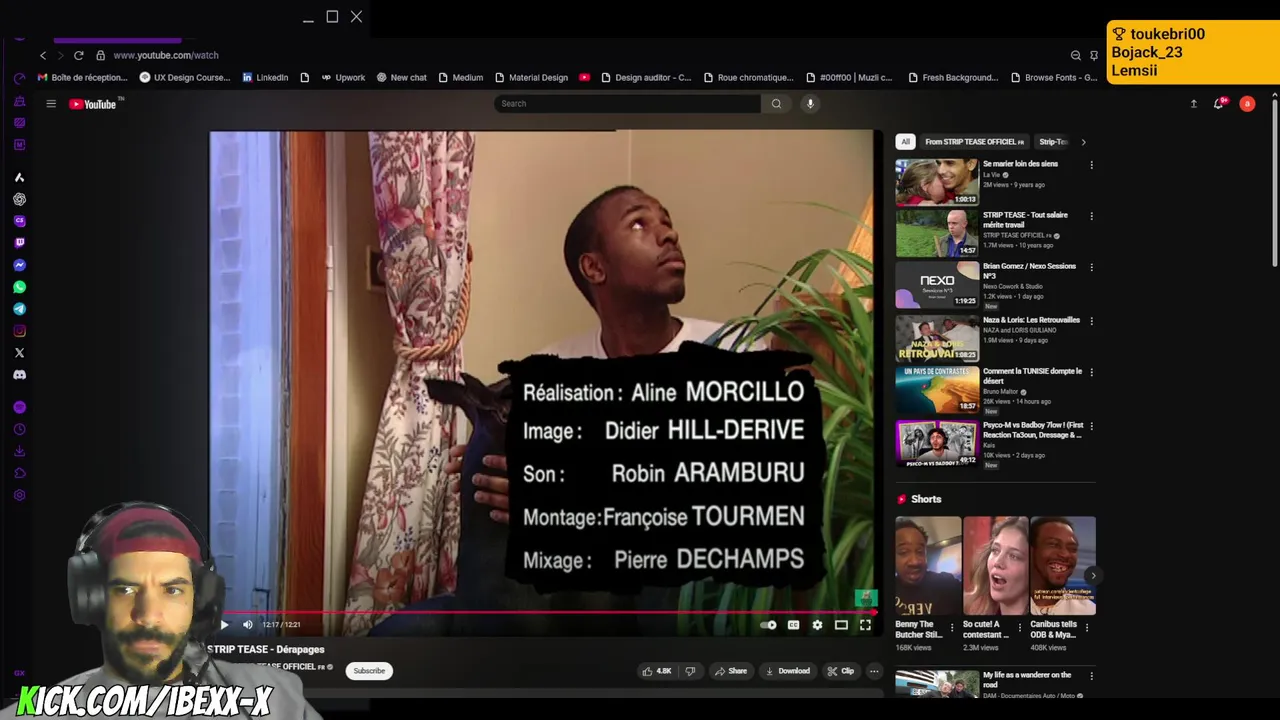Image resolution: width=1280 pixels, height=720 pixels.
Task: Open the Se marier loin des siens video
Action: tap(937, 182)
